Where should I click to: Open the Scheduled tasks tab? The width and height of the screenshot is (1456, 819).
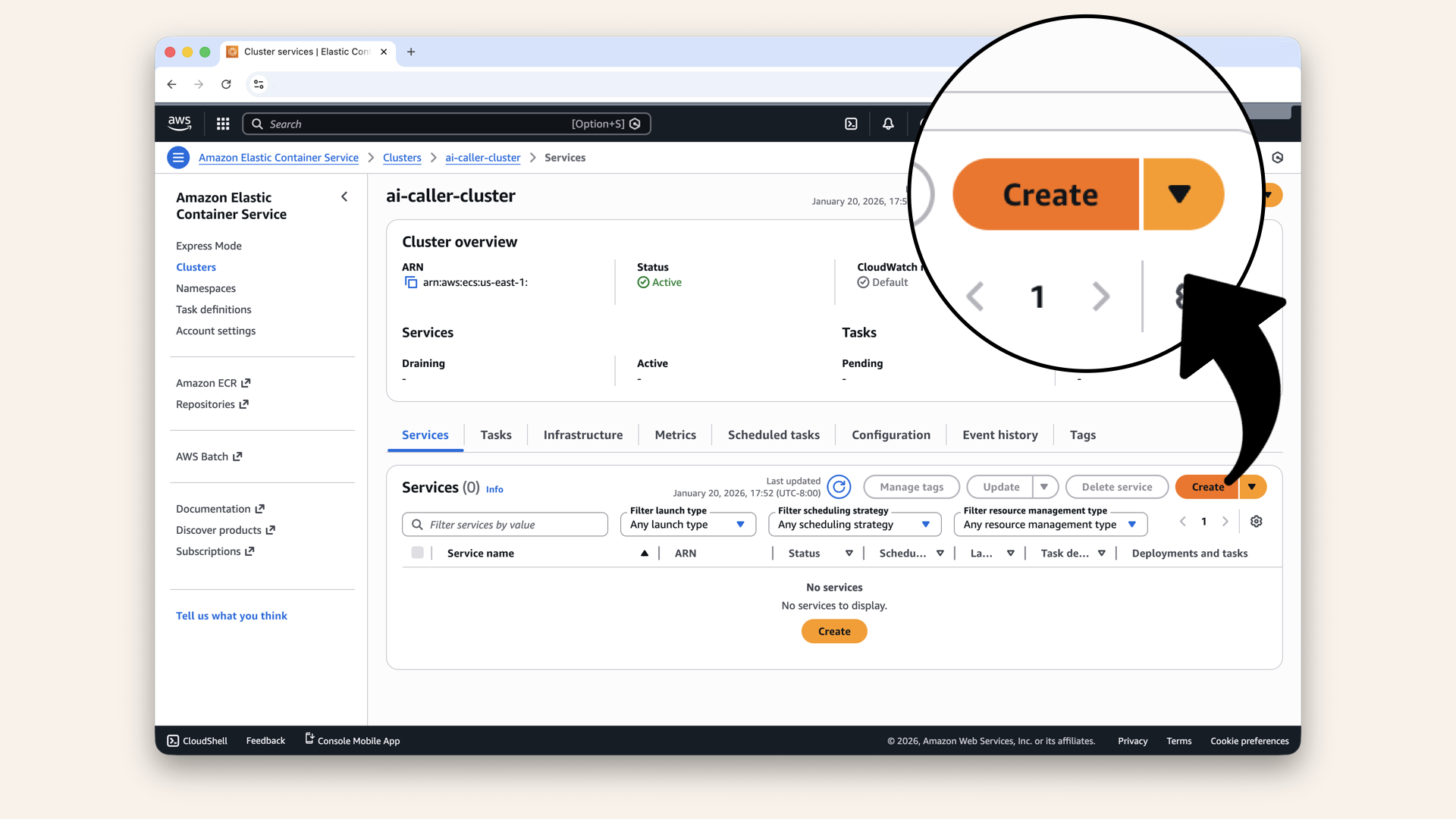tap(773, 435)
